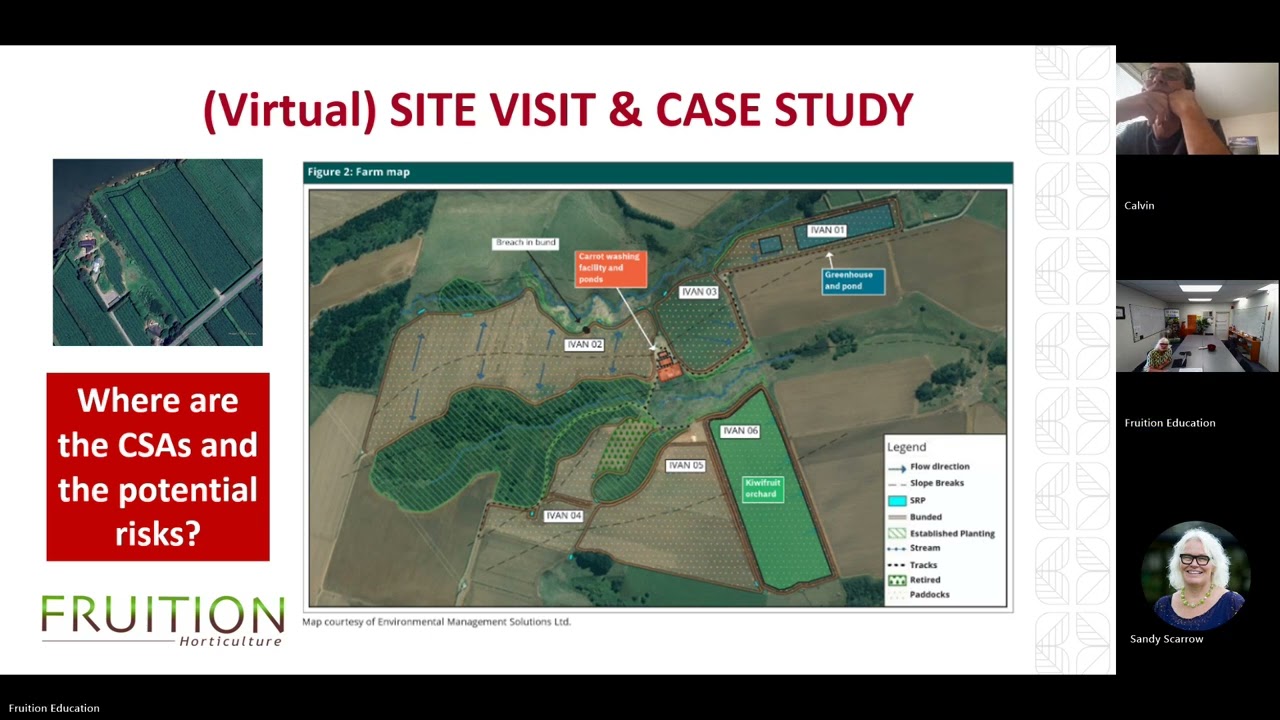Click the 'Bunded' legend entry
Screen dimensions: 1280x720
914,517
